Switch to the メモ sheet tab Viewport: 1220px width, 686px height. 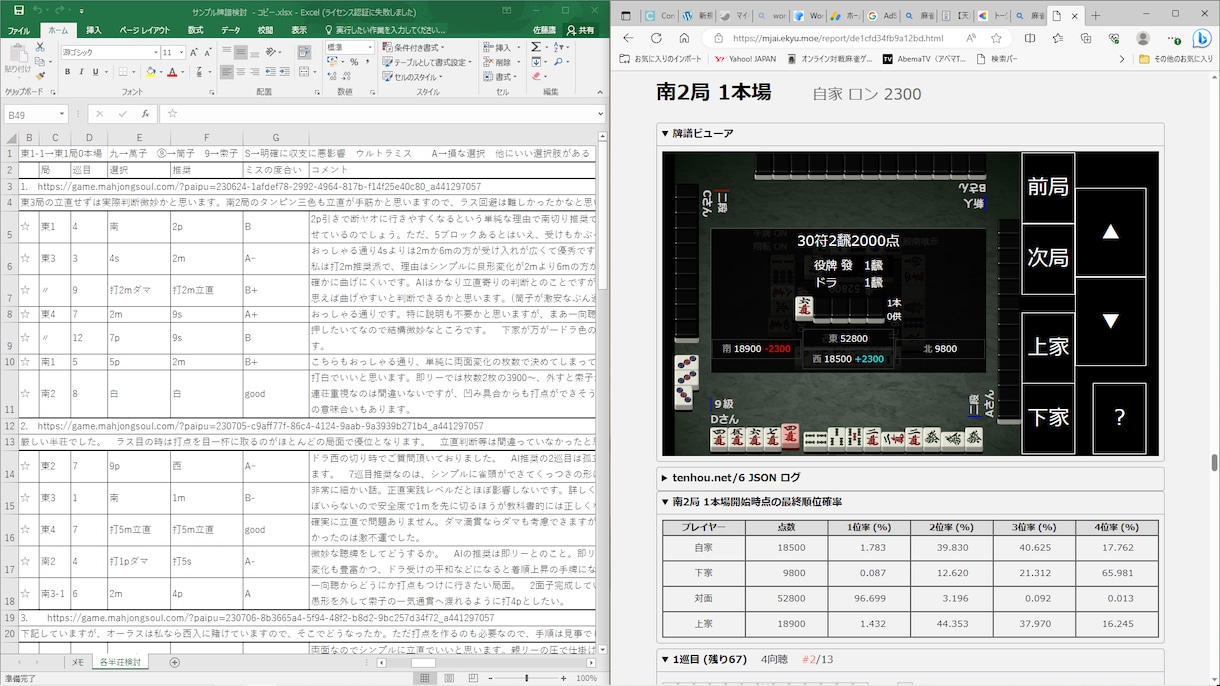click(x=78, y=662)
